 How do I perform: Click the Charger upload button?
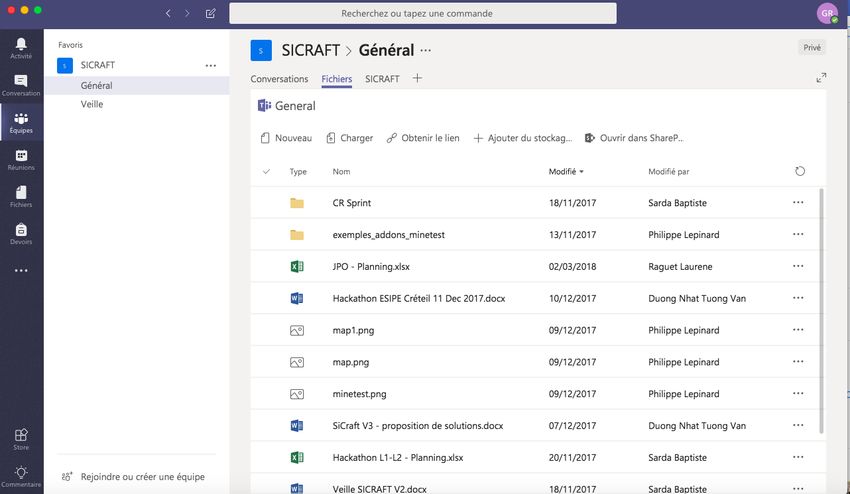click(x=350, y=138)
